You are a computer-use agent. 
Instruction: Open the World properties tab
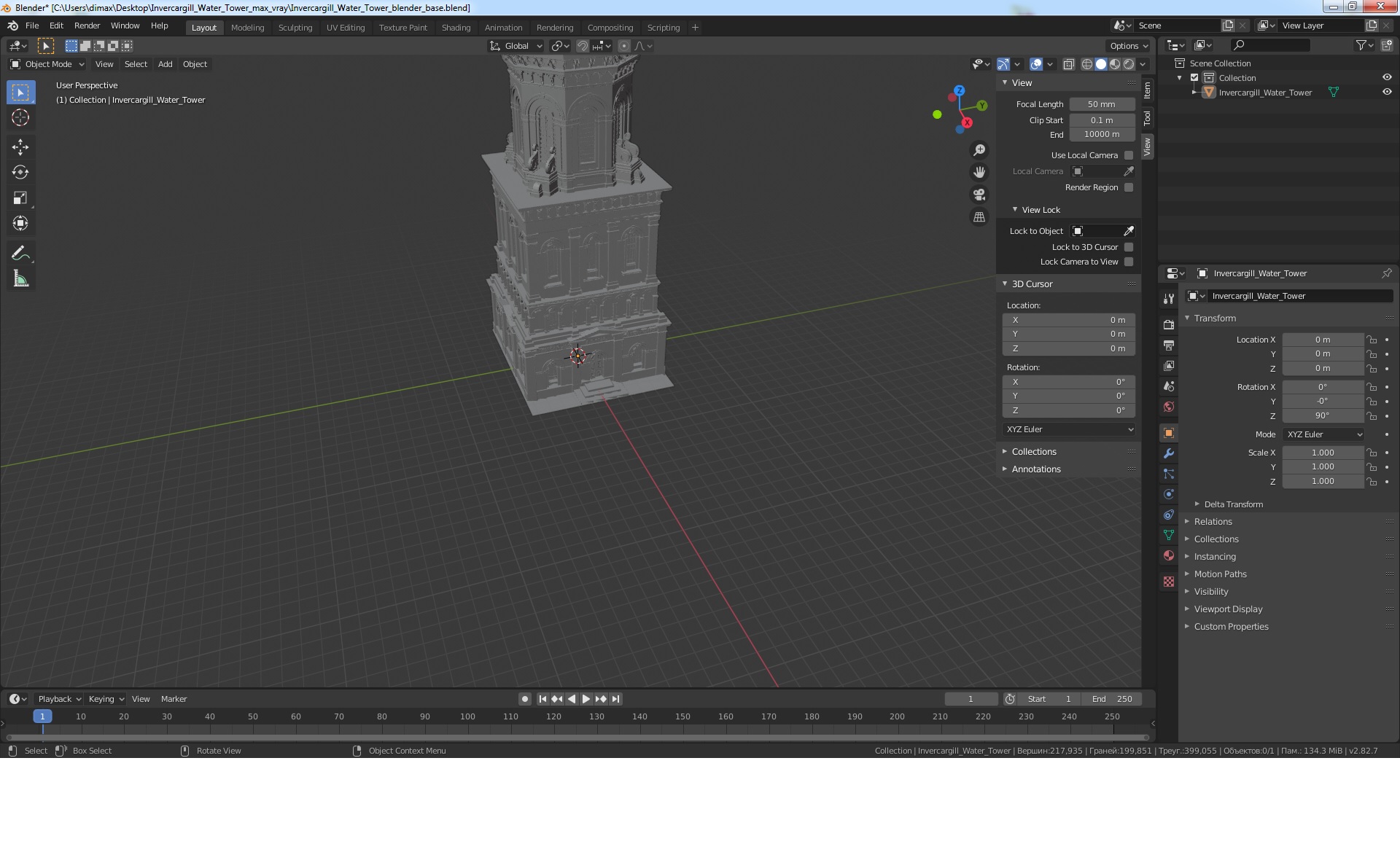coord(1169,407)
